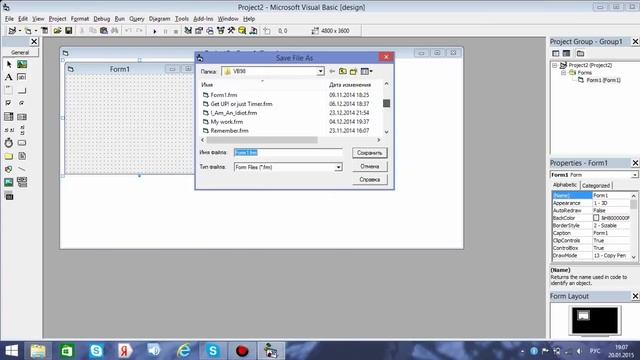Select the Shape control tool
The image size is (640, 360).
coord(9,169)
